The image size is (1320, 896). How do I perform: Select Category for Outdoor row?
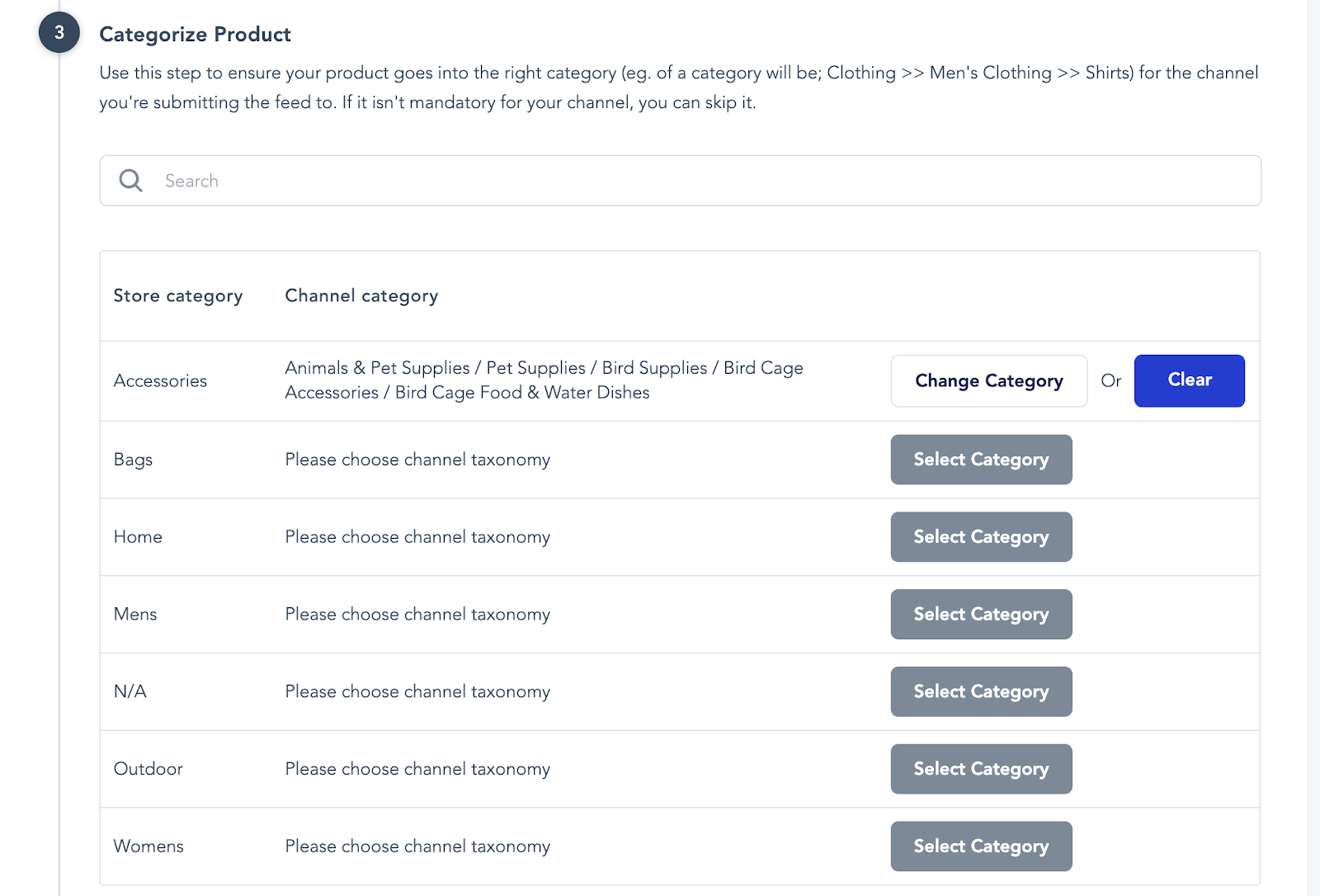pos(981,769)
